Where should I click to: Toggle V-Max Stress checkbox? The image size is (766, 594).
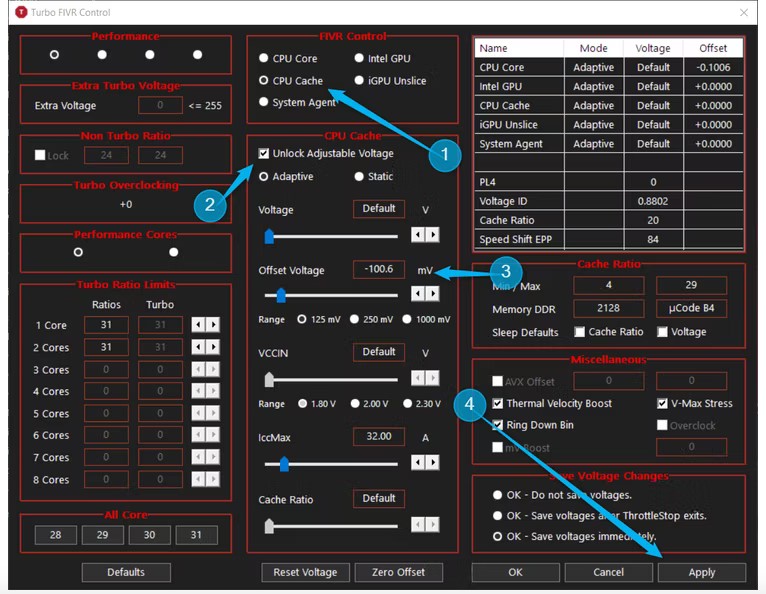coord(662,403)
